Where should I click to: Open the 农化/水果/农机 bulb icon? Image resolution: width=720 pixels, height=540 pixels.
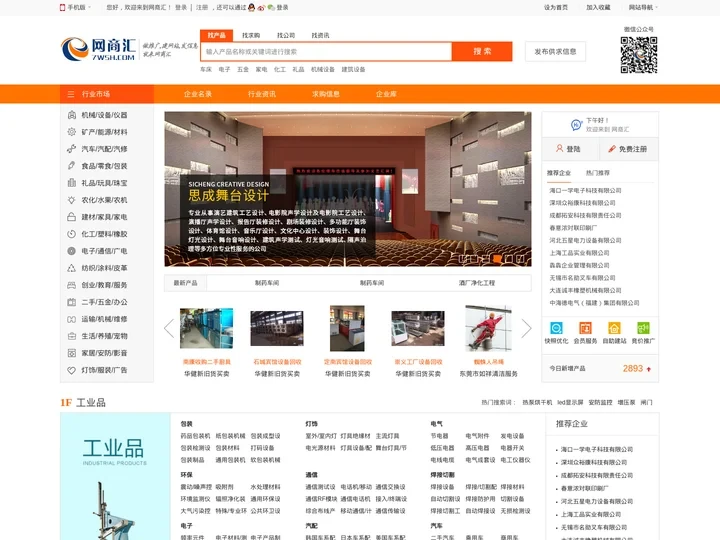[x=72, y=200]
